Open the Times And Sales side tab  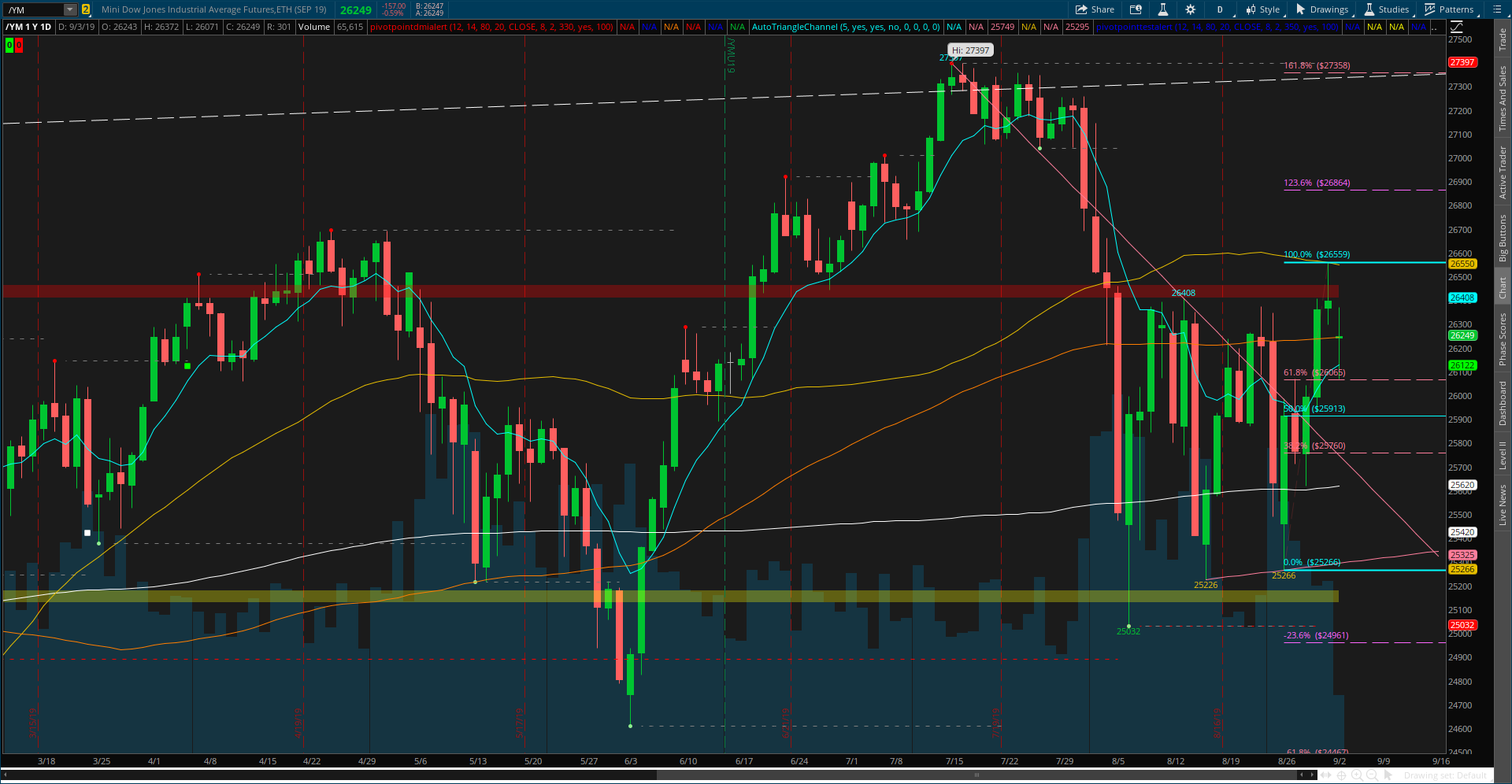1503,98
